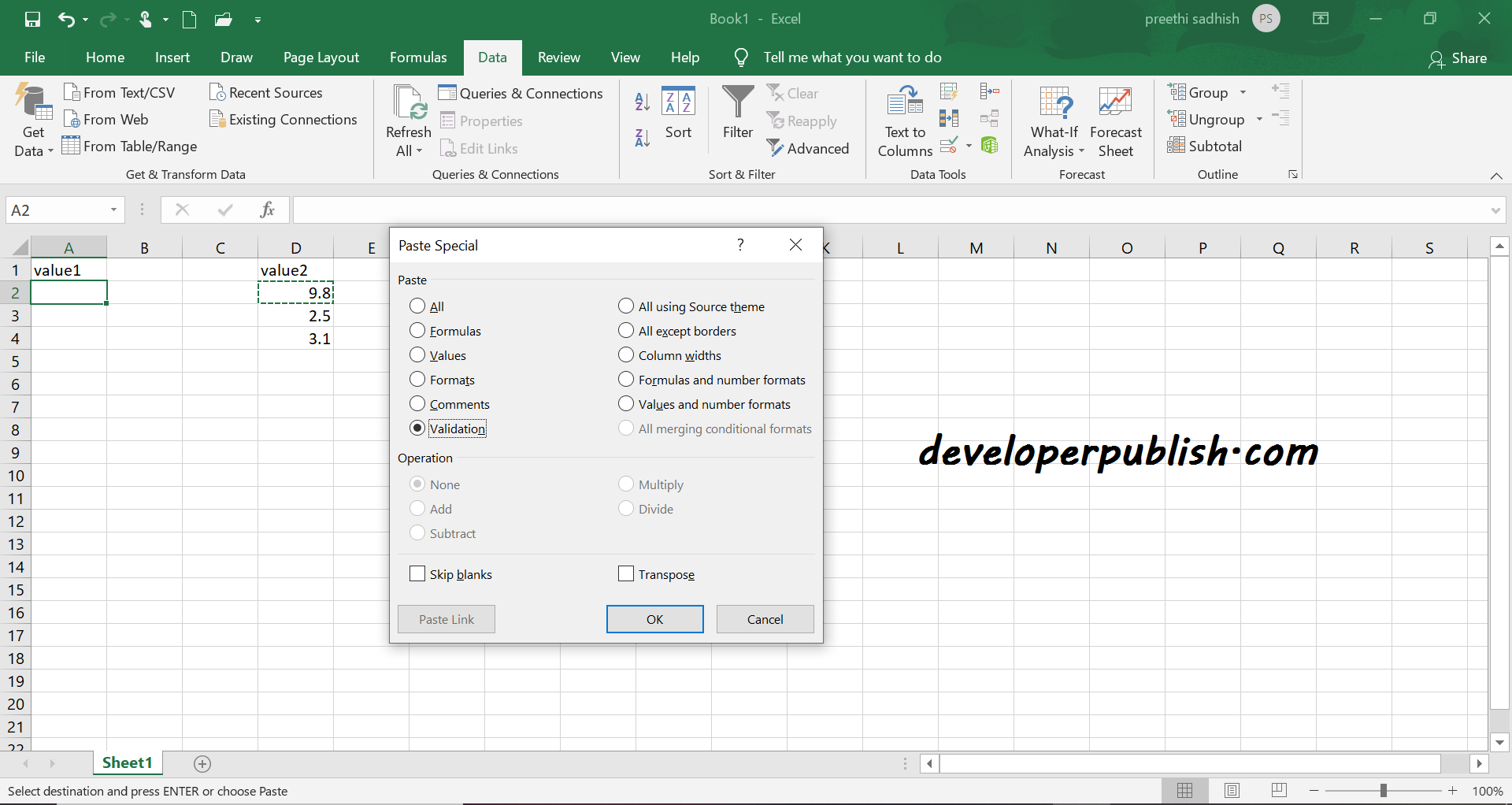Open the Page Layout tab
The width and height of the screenshot is (1512, 805).
pos(321,57)
